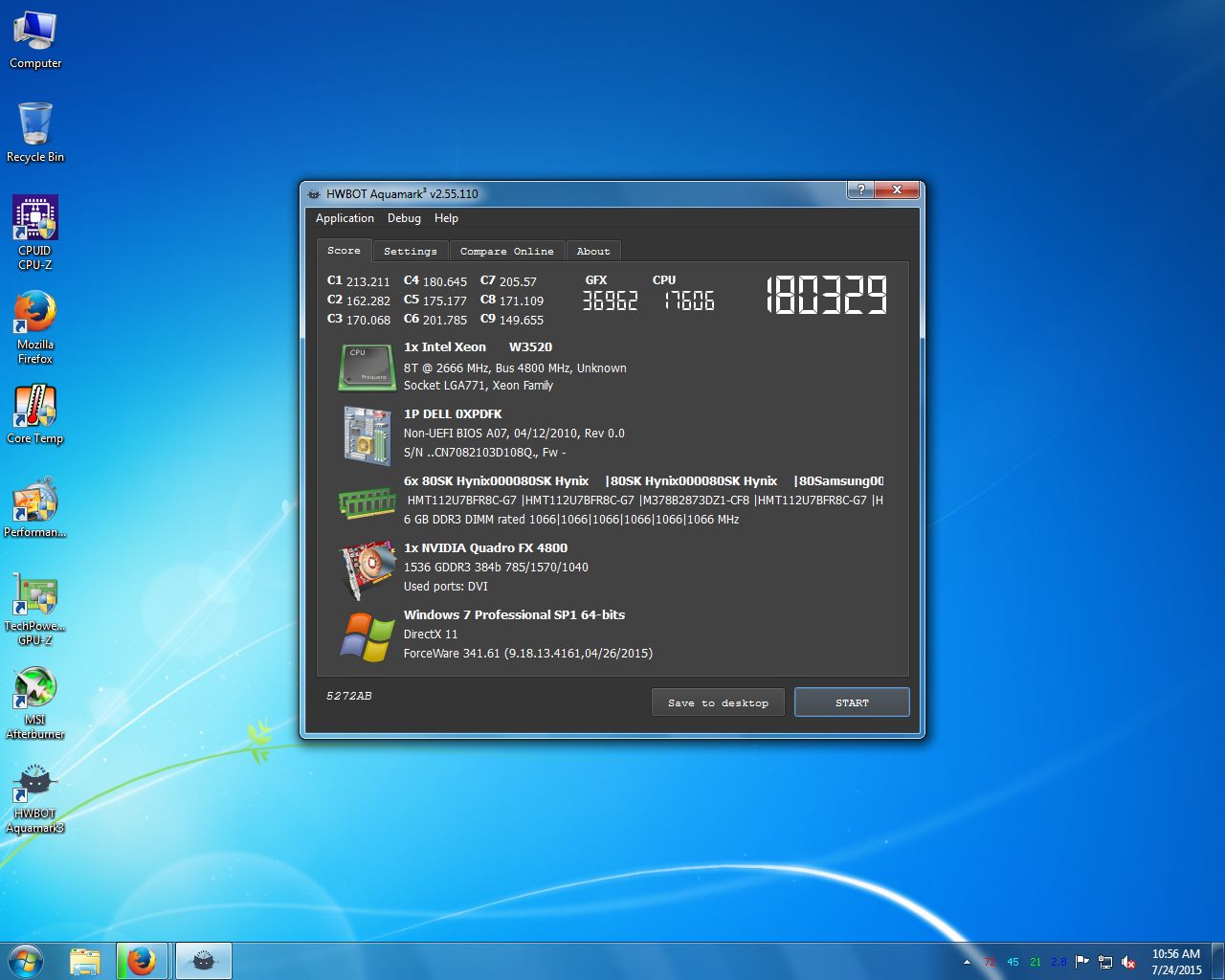The width and height of the screenshot is (1225, 980).
Task: Click the C9 value 149.655
Action: click(522, 320)
